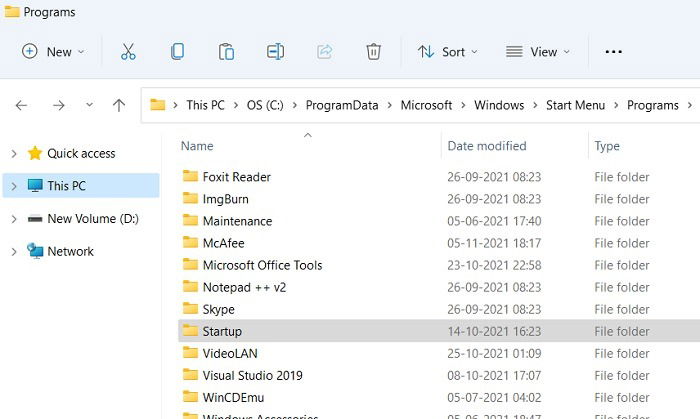Click the Copy icon in toolbar
The image size is (700, 419).
[x=177, y=52]
